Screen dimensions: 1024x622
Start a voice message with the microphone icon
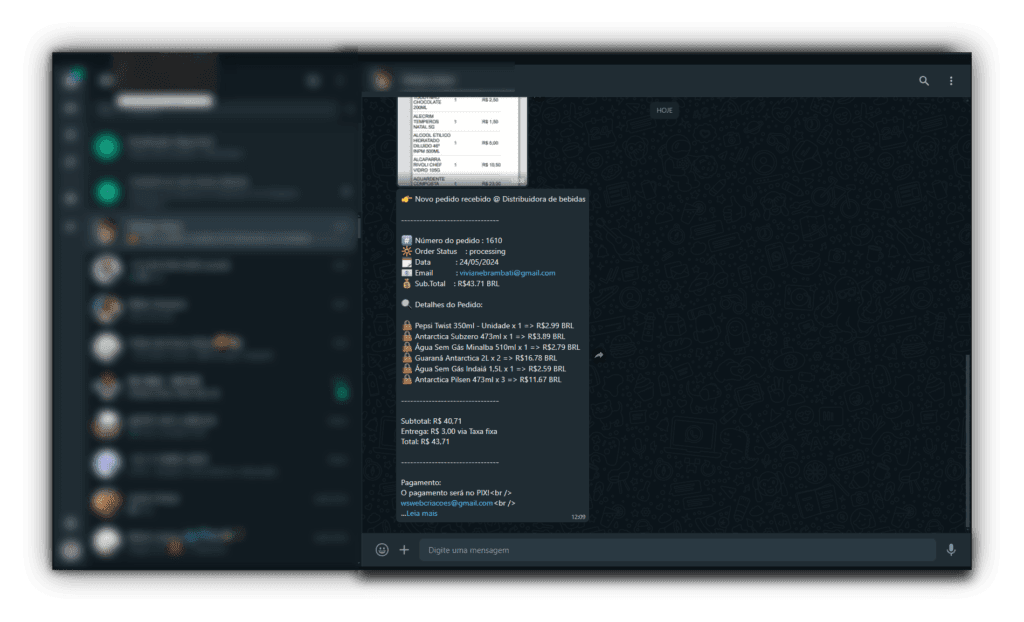[950, 550]
